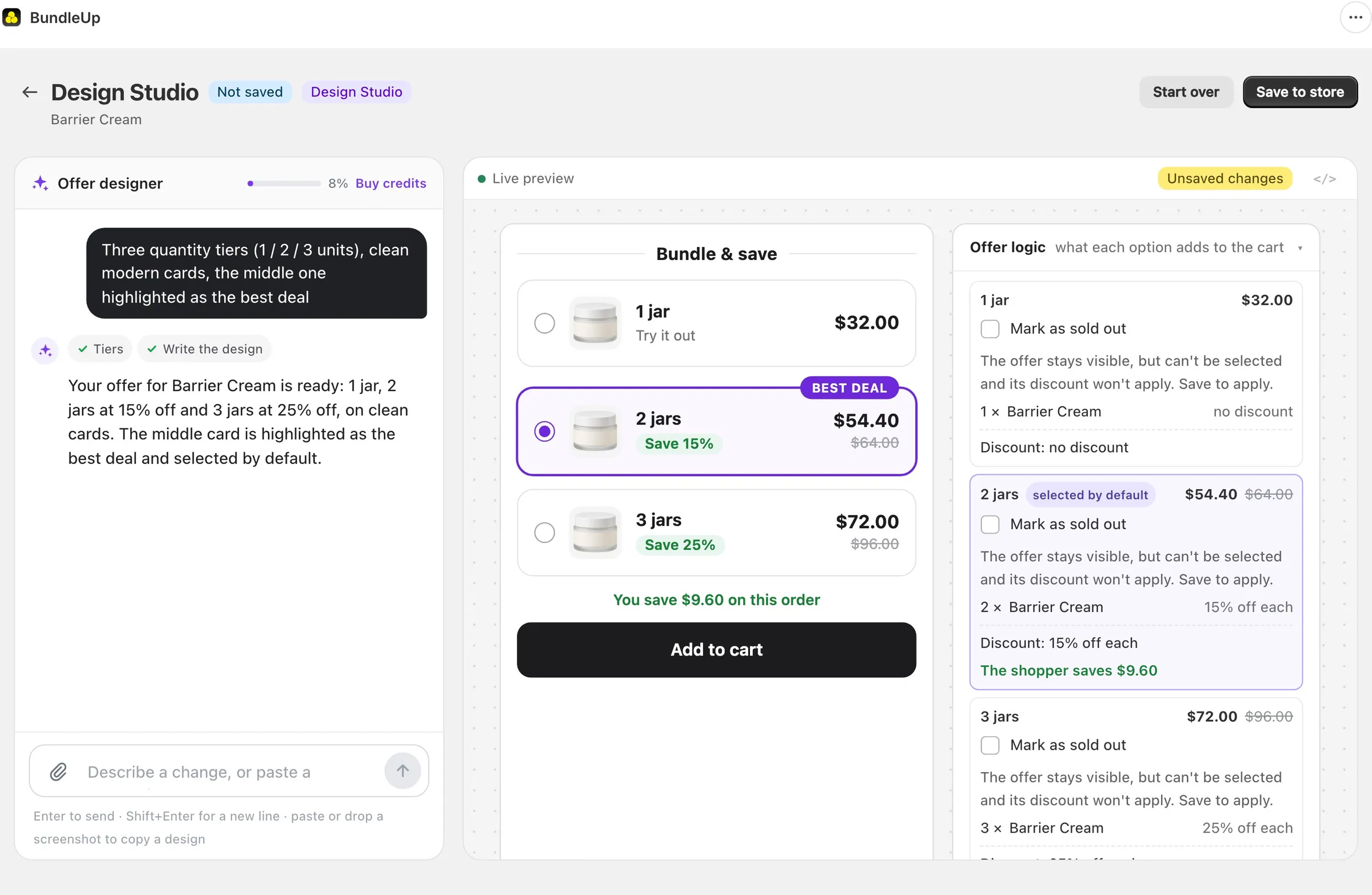Check Mark as sold out for 3 jars
Screen dimensions: 1372x895
[990, 745]
